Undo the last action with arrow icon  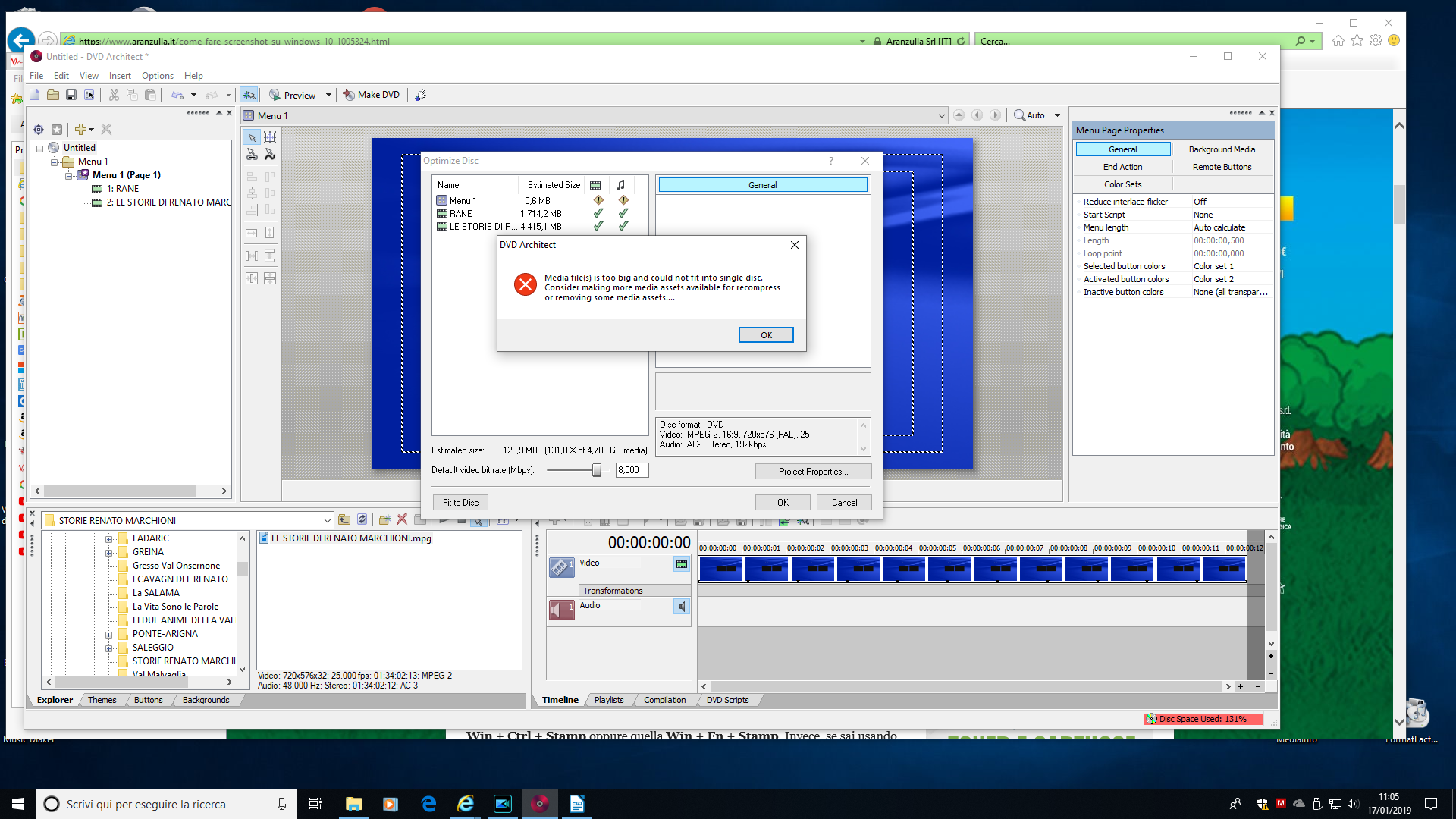(x=177, y=95)
